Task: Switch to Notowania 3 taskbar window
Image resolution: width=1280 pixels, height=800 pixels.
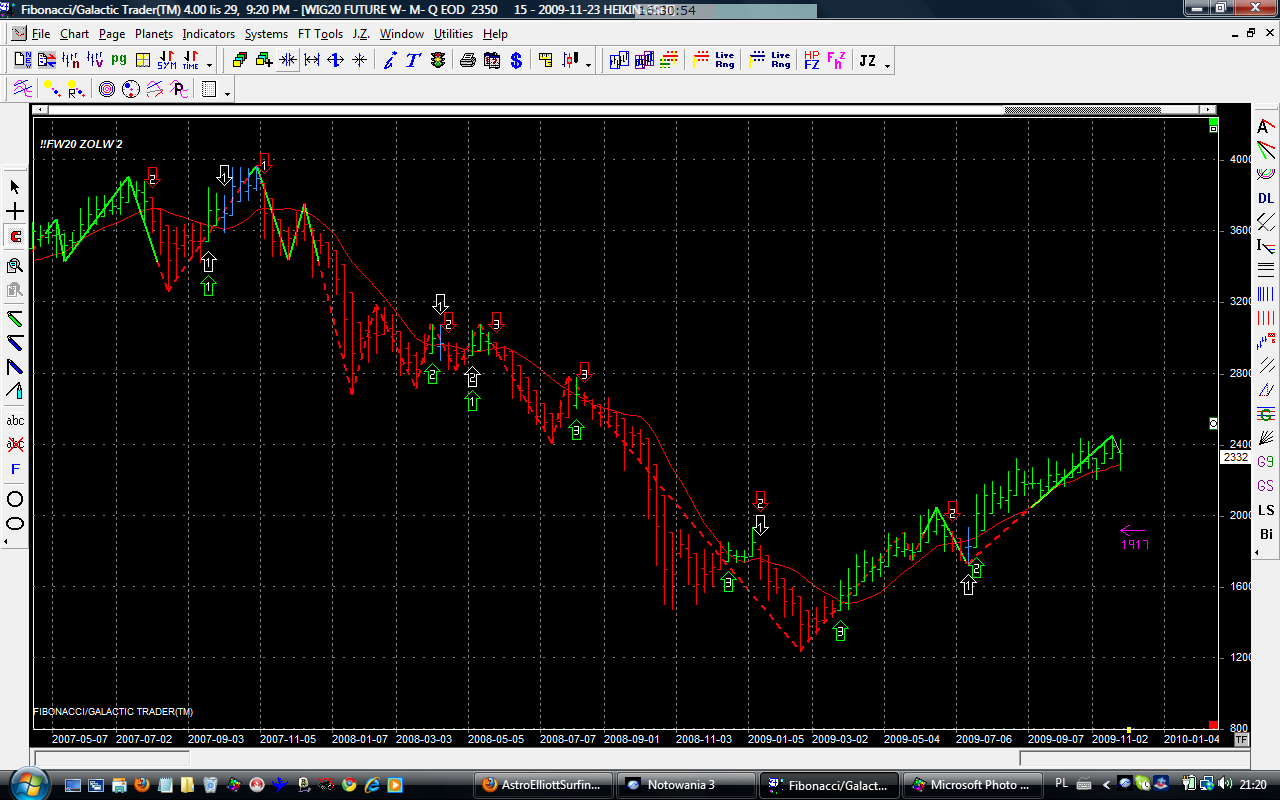Action: [x=684, y=785]
